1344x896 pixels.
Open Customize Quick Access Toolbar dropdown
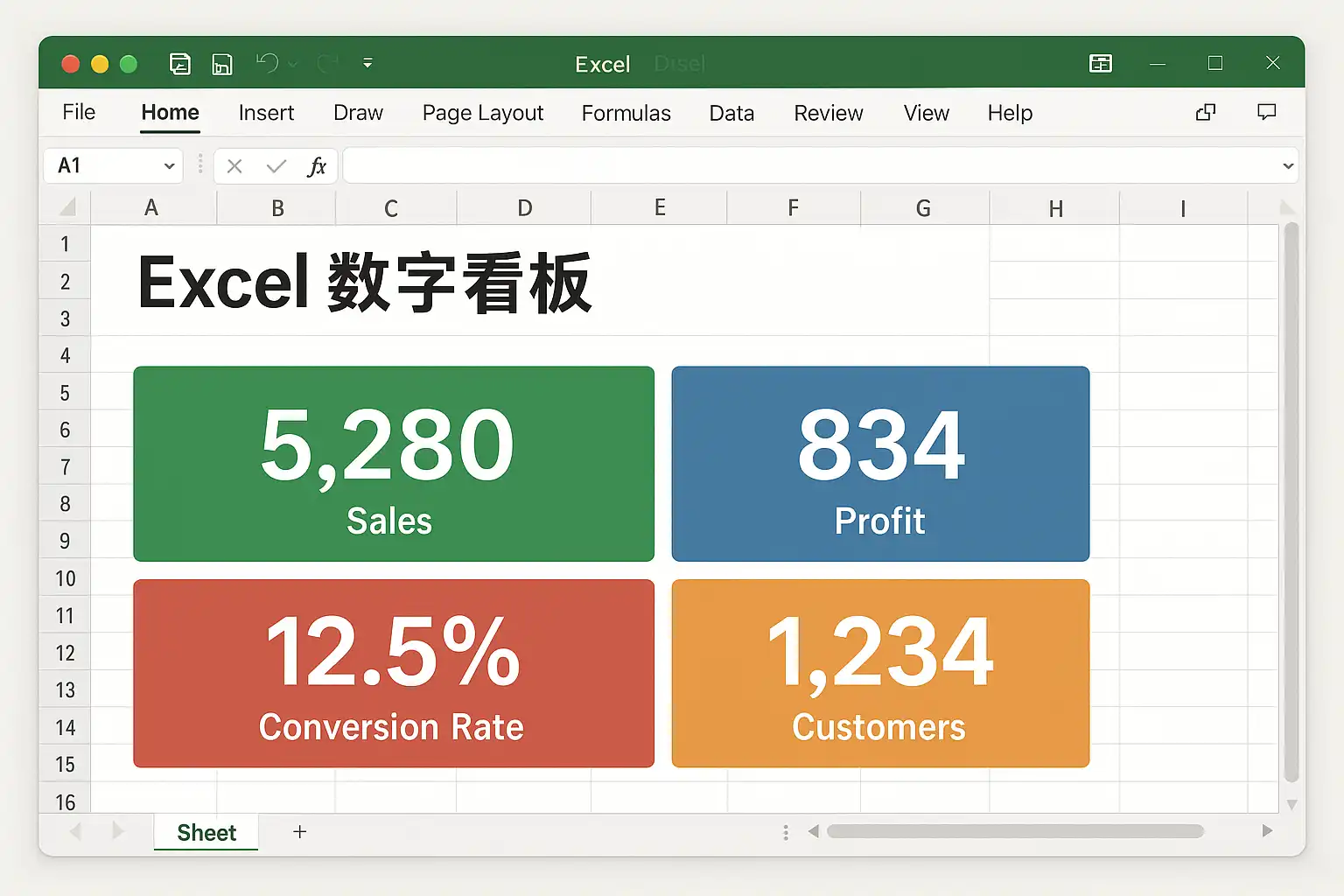pos(367,63)
